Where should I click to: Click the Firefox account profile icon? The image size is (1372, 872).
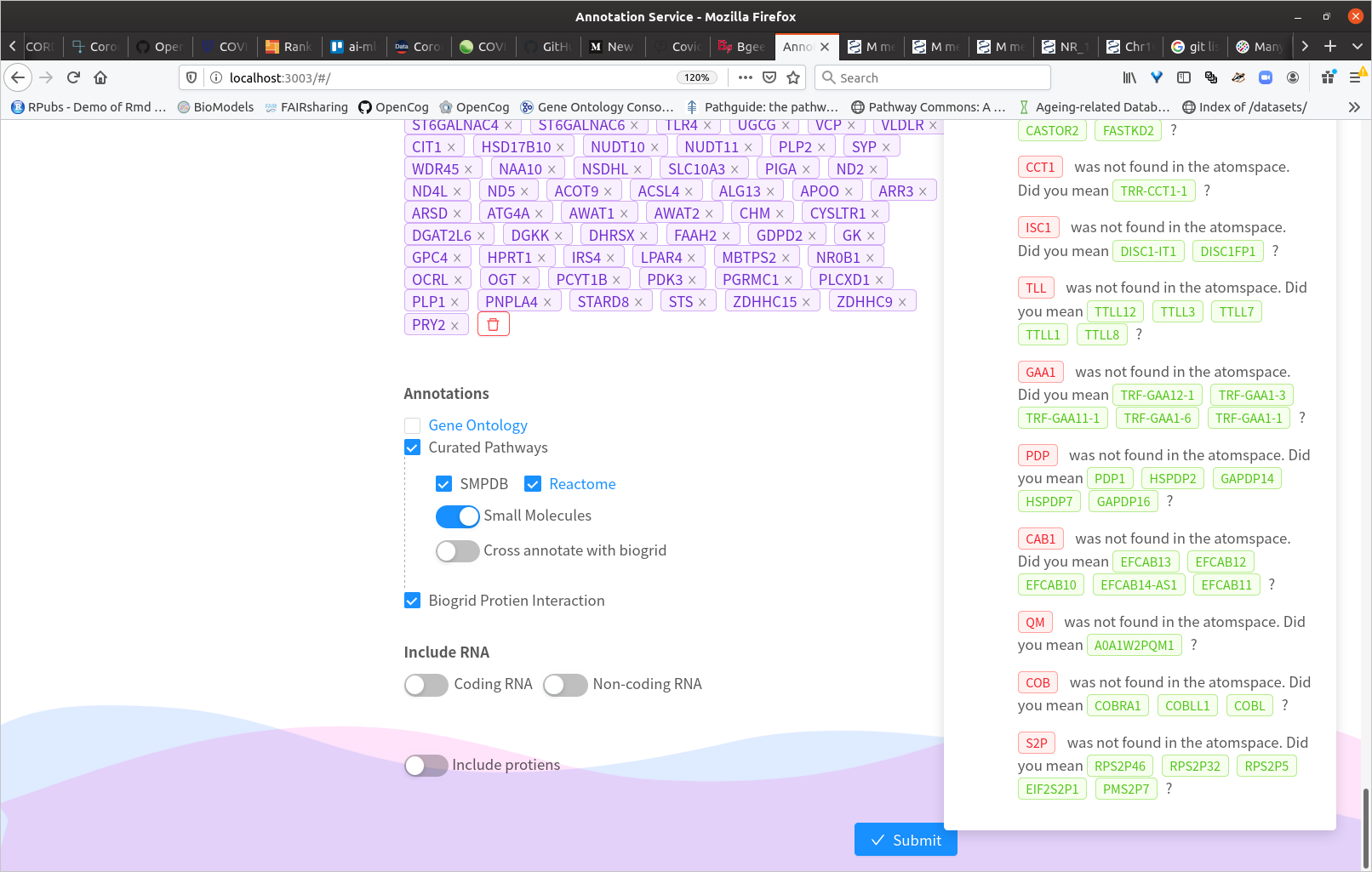tap(1293, 77)
